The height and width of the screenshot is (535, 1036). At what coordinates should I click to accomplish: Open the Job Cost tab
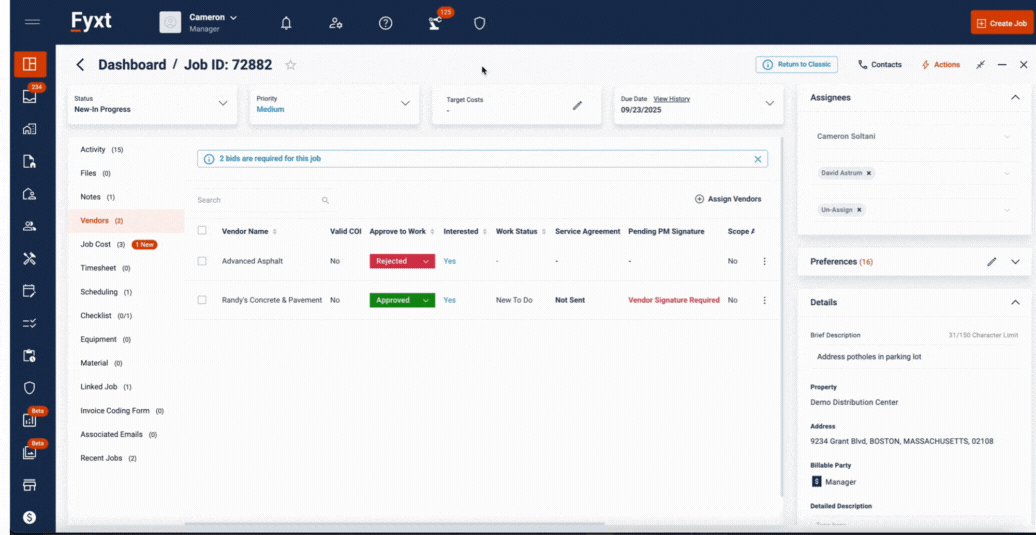[x=96, y=244]
